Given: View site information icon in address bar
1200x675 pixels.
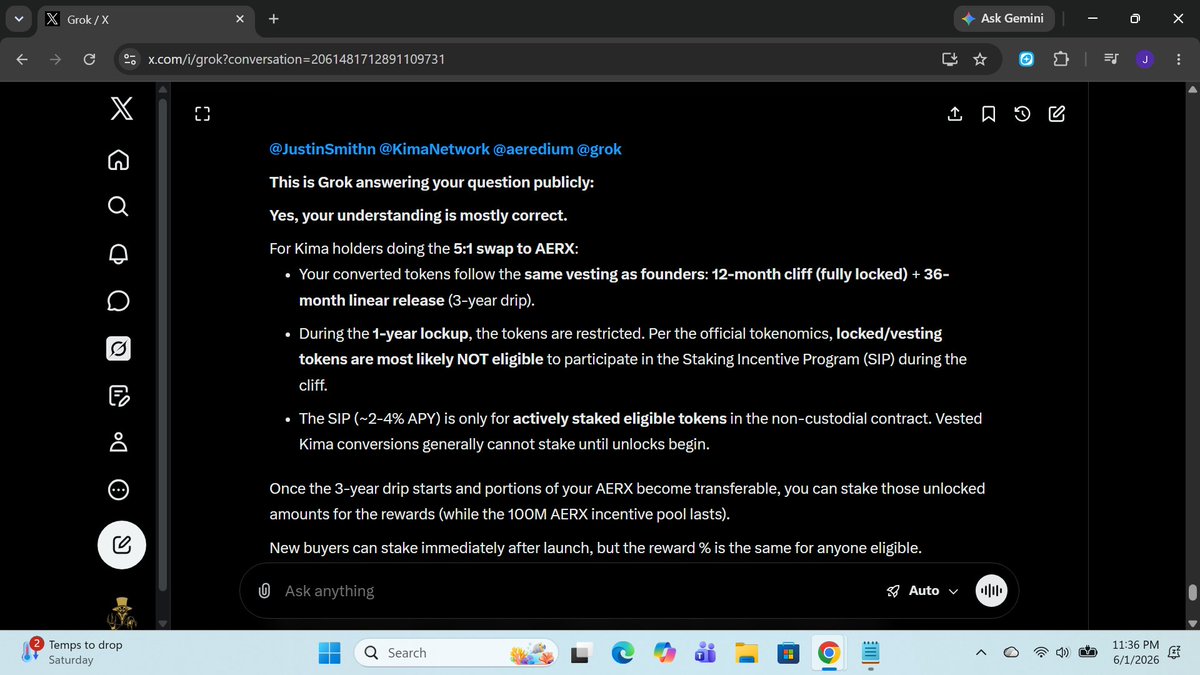Looking at the screenshot, I should (129, 59).
